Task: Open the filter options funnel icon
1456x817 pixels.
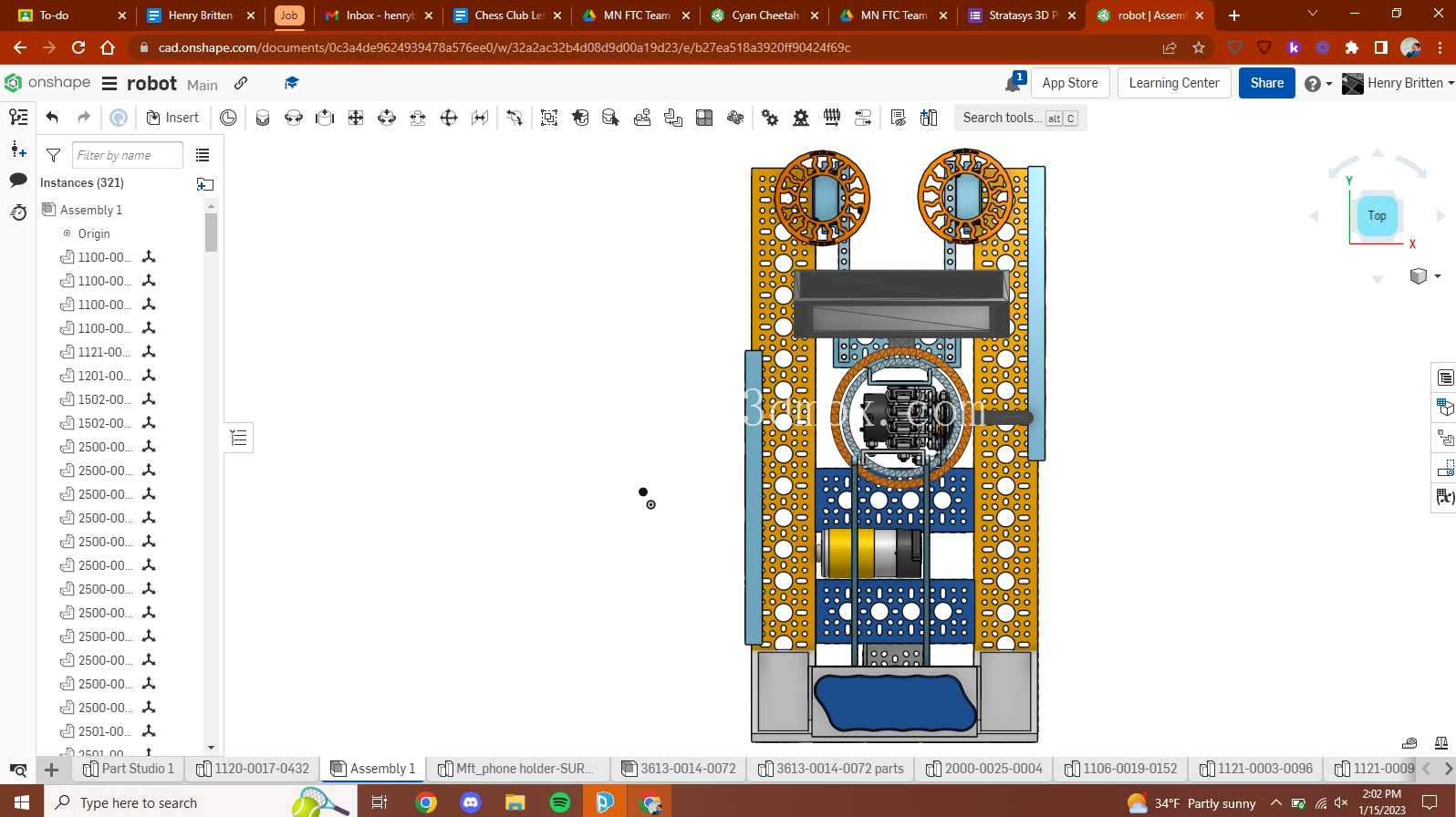Action: coord(53,155)
